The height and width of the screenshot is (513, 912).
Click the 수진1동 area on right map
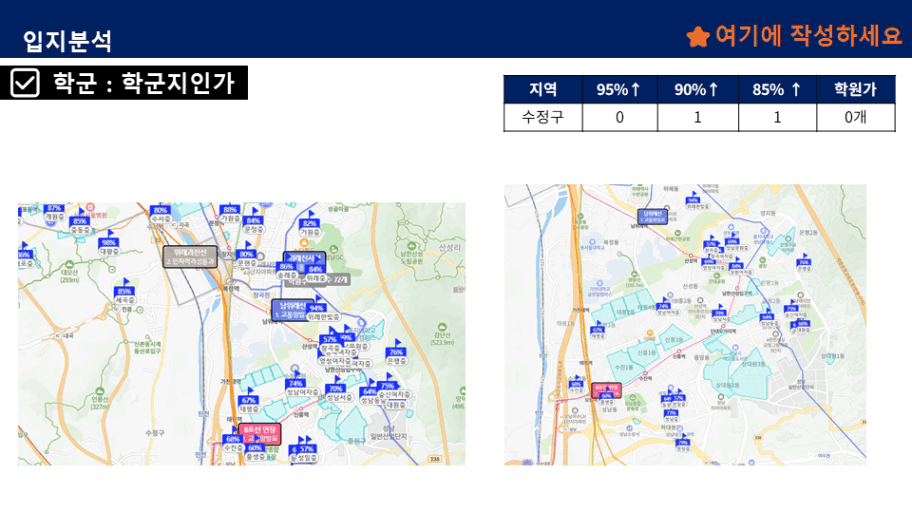click(624, 368)
